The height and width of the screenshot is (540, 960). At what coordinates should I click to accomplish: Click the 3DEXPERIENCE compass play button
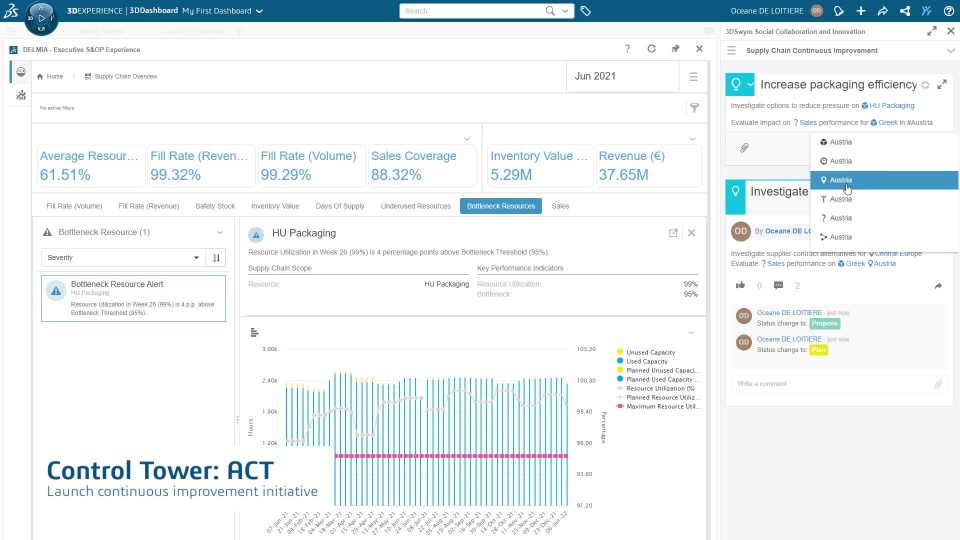[x=42, y=18]
